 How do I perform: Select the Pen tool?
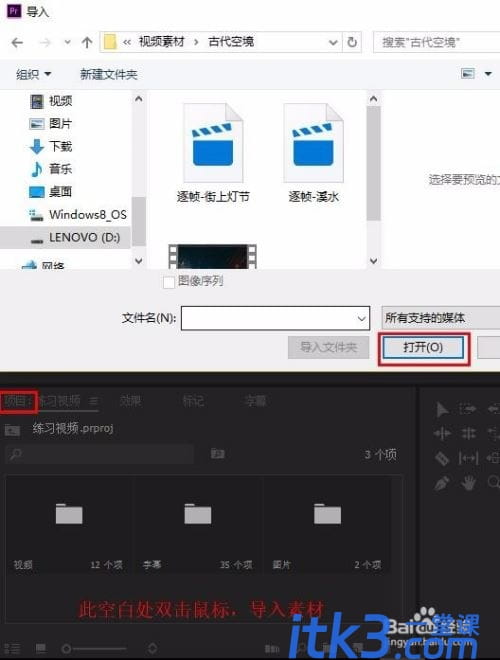click(442, 482)
